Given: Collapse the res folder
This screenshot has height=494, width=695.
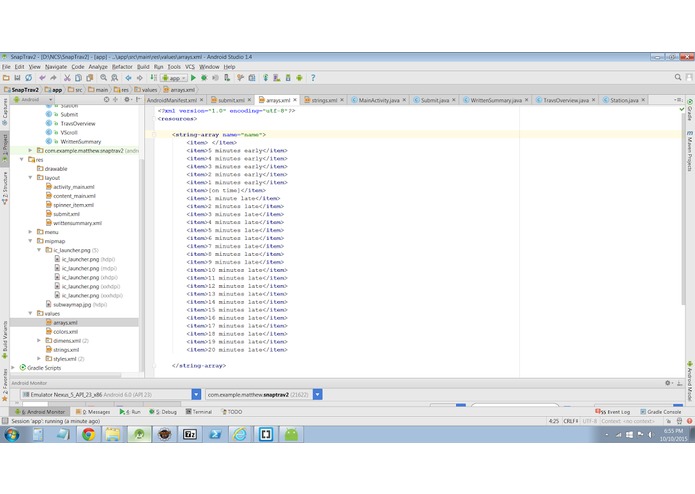Looking at the screenshot, I should pyautogui.click(x=22, y=159).
